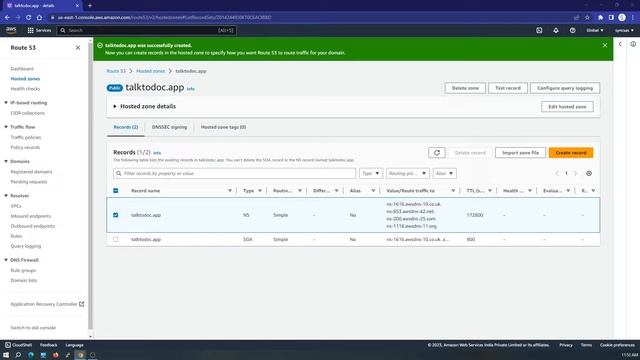
Task: Collapse IP-based routing sidebar group
Action: pos(6,103)
